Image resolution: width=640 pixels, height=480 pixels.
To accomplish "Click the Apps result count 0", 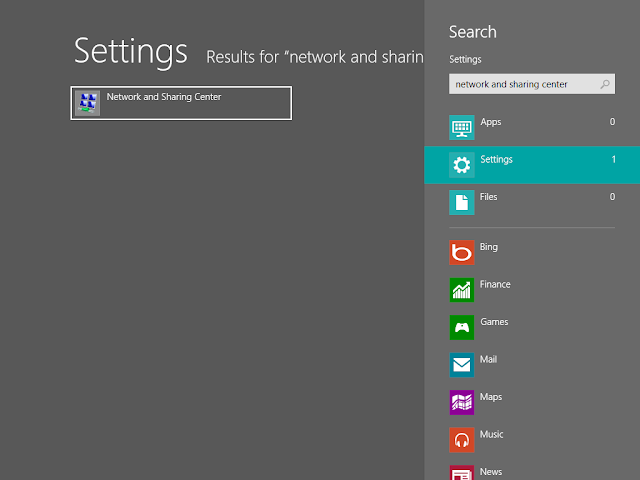I will click(612, 122).
